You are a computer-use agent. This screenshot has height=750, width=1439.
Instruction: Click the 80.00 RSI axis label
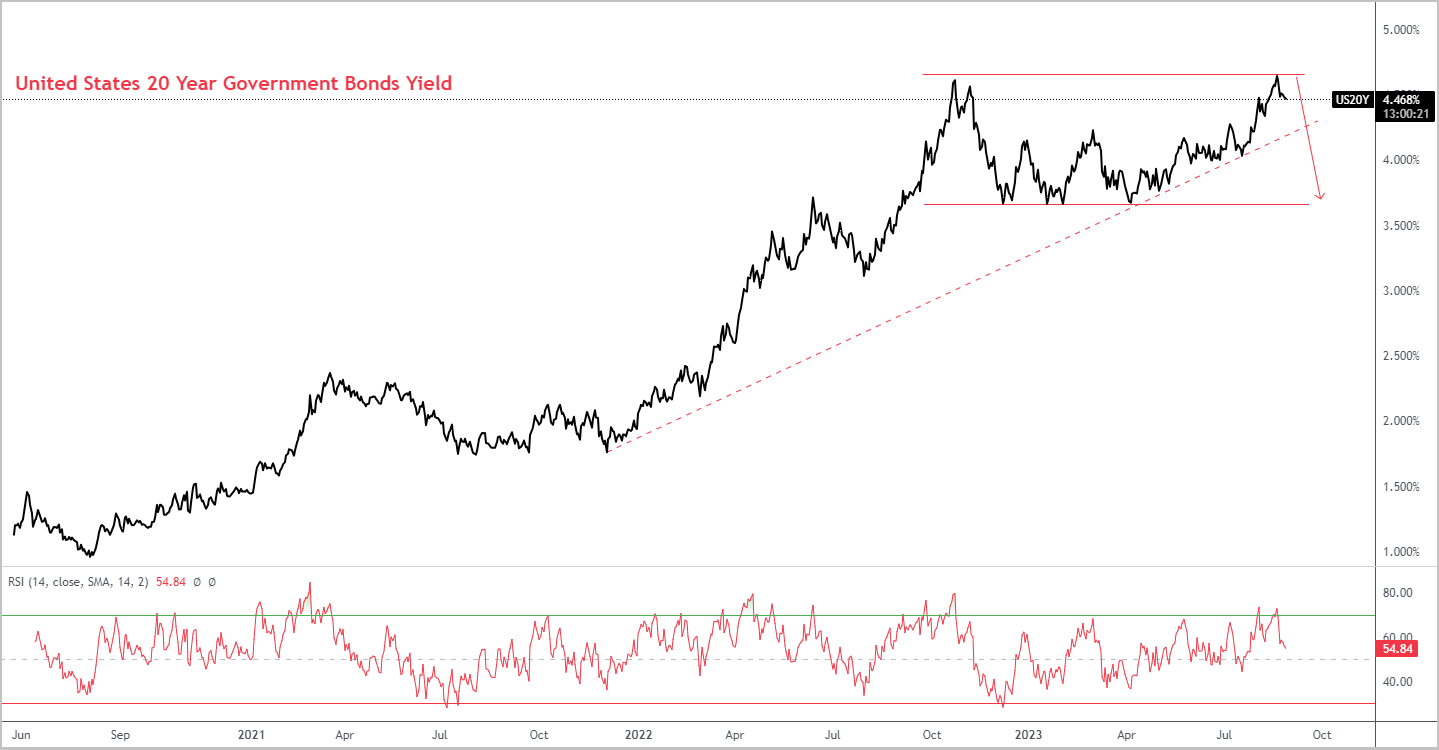[1397, 593]
